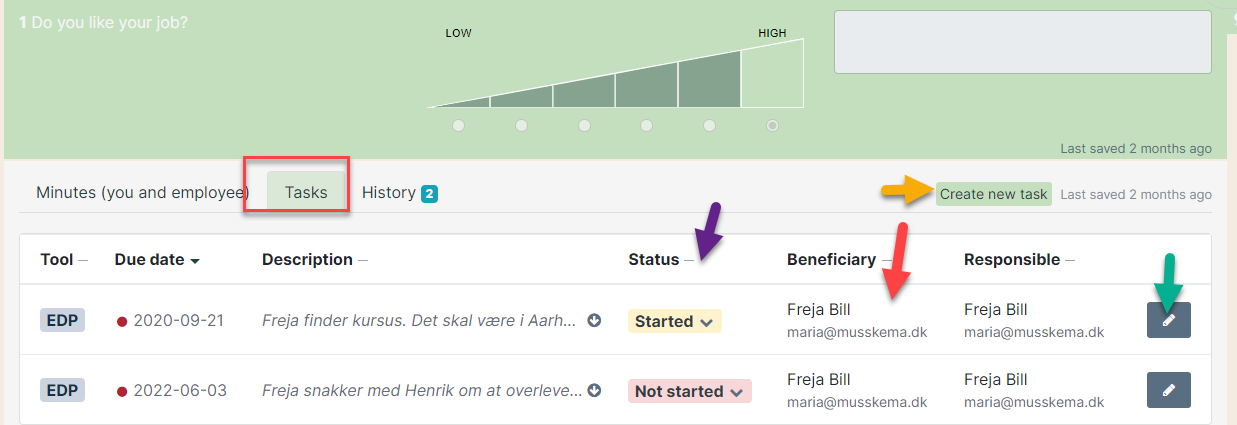The image size is (1237, 425).
Task: Click the EDP tool badge in first row
Action: coord(62,321)
